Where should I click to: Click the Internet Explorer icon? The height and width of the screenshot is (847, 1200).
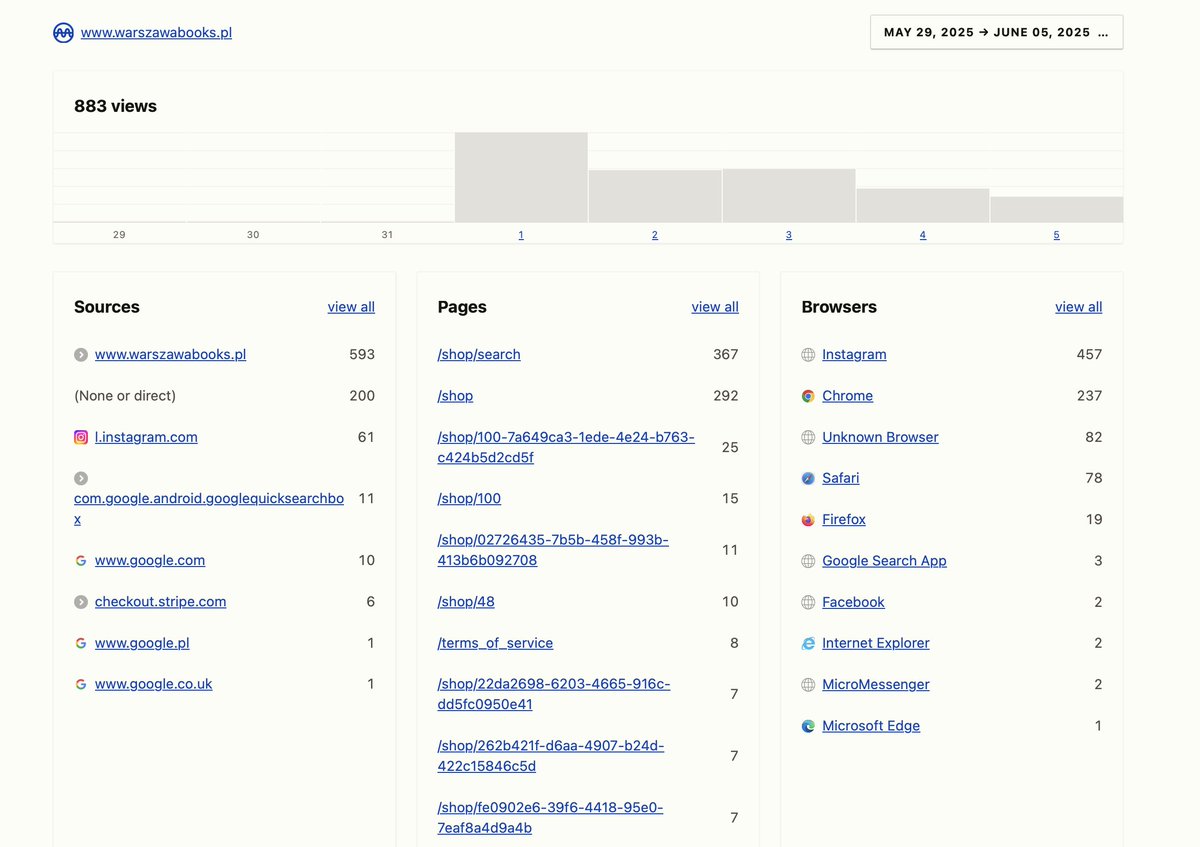pos(807,643)
